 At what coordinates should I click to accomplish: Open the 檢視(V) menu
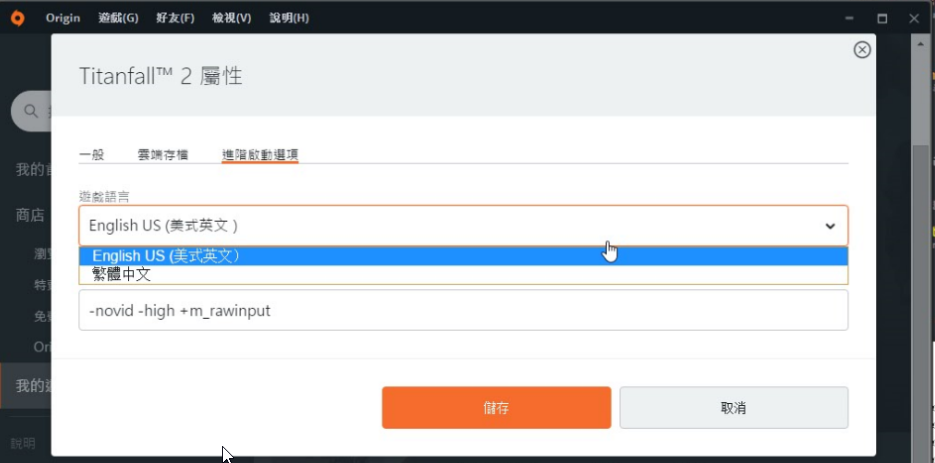(x=231, y=18)
